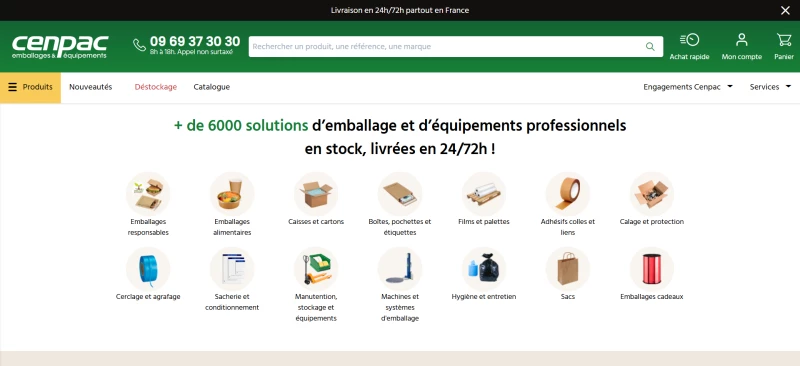Select the Caisses et cartons box icon
The height and width of the screenshot is (366, 800).
point(316,194)
